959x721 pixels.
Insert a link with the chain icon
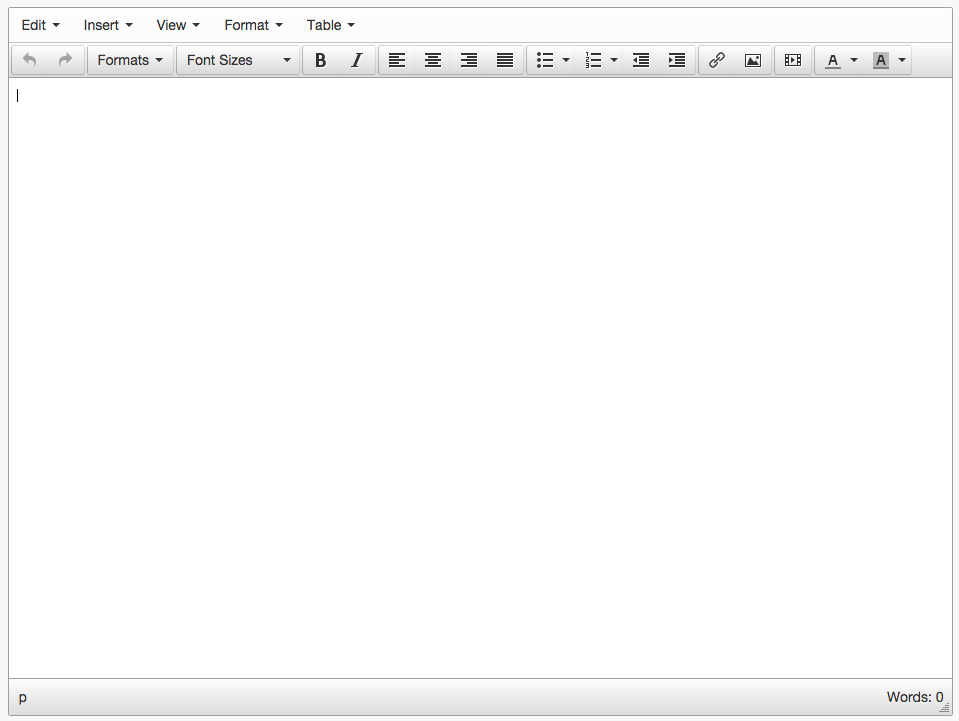[x=717, y=60]
